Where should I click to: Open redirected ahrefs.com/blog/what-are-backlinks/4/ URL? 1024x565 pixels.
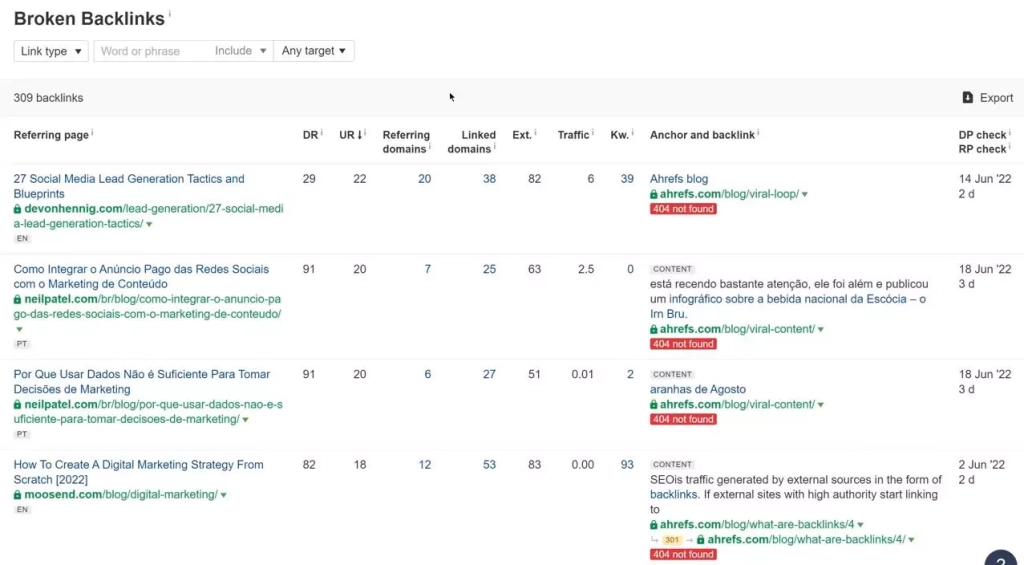[x=807, y=540]
